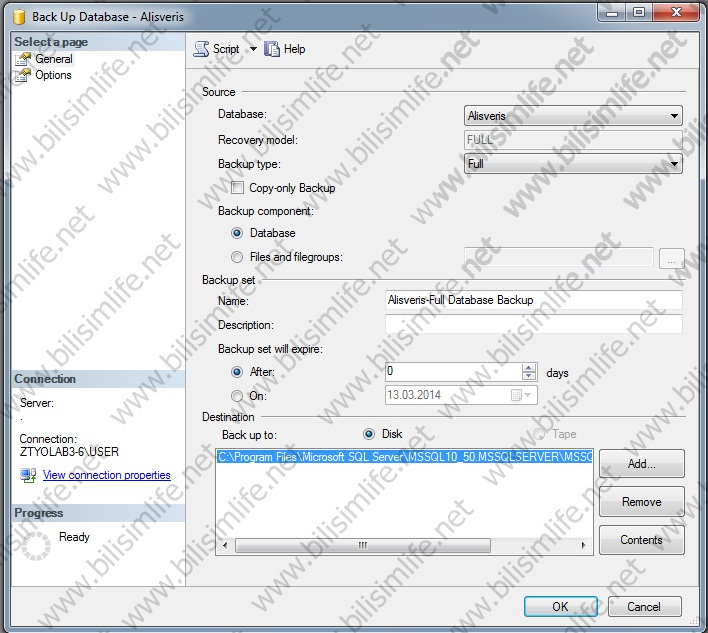
Task: Click the Options page icon
Action: point(24,75)
